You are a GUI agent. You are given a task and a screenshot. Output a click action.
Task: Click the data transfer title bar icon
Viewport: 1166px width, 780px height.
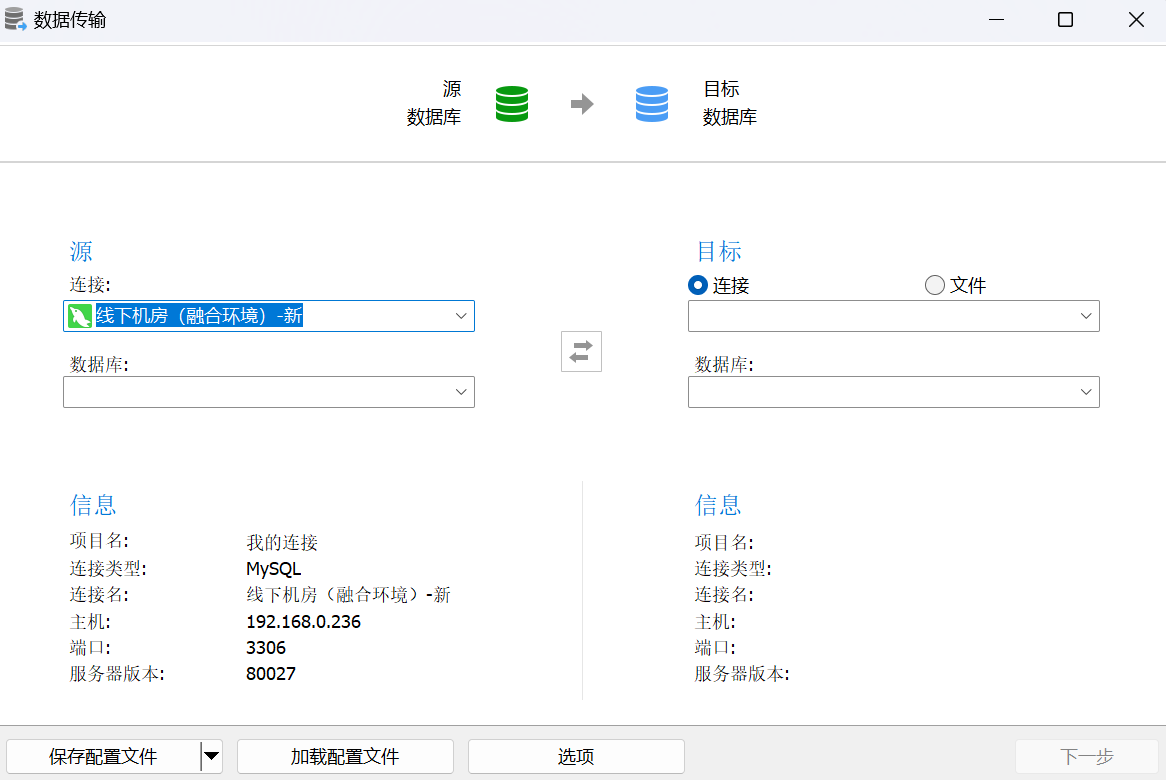point(15,19)
